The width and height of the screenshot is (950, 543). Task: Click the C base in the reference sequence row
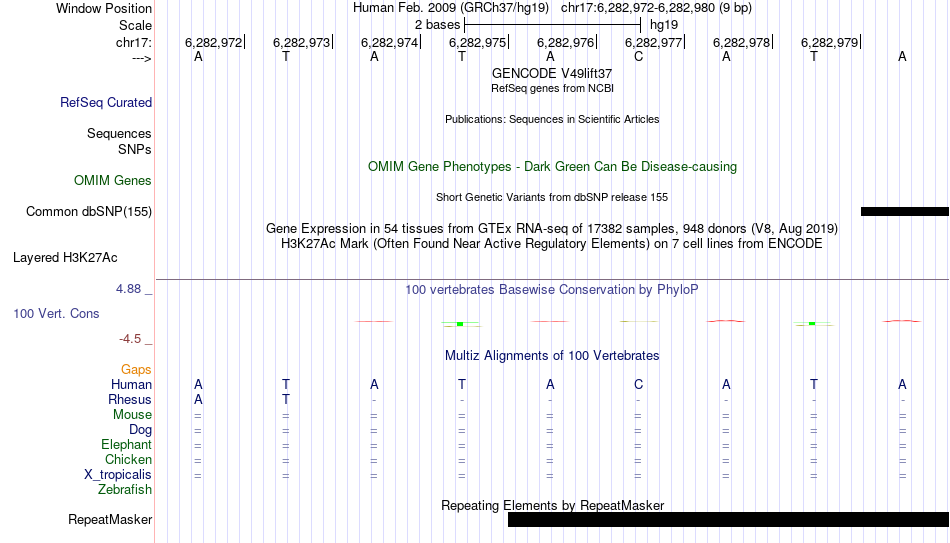tap(638, 56)
